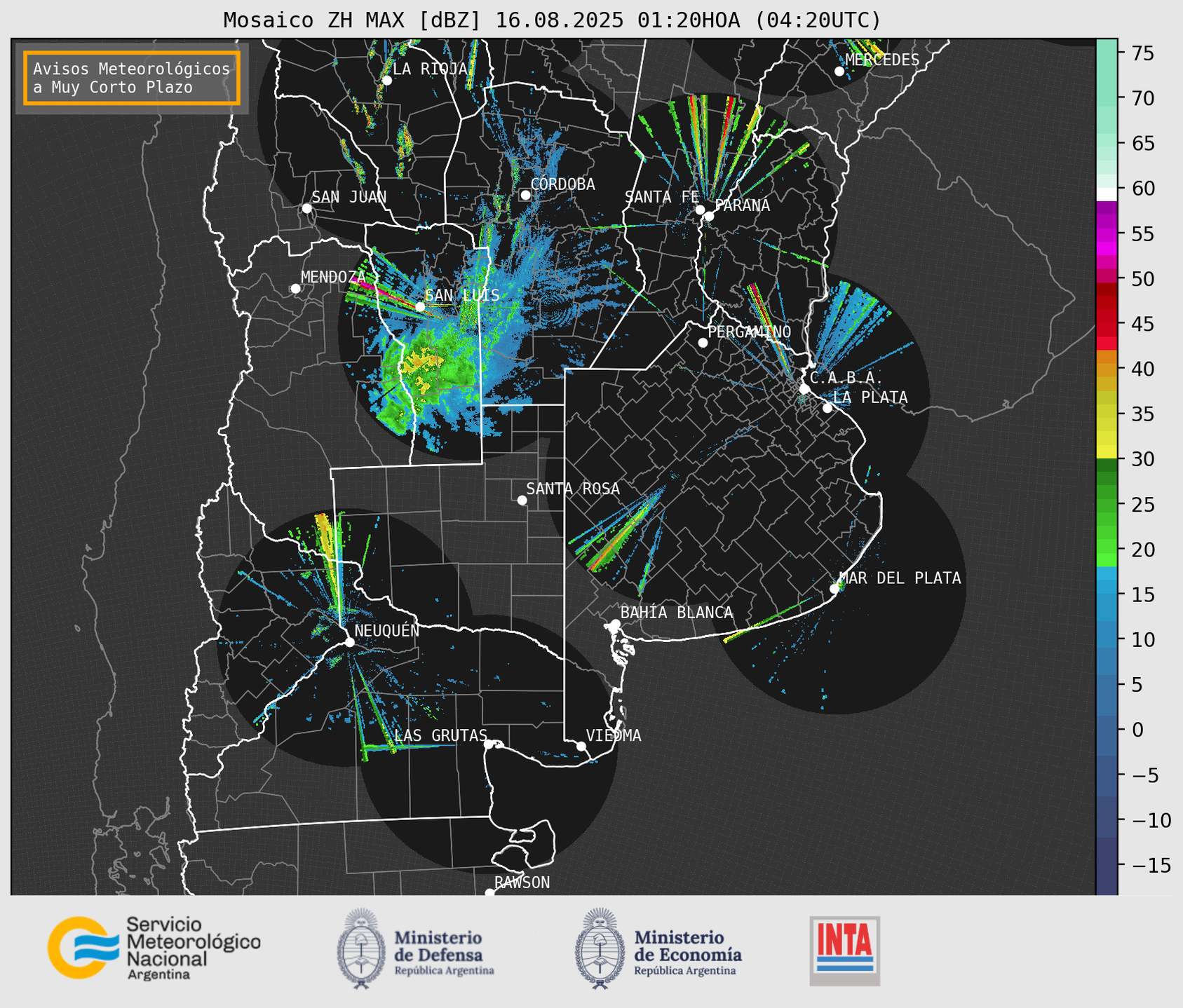Click the Santa Rosa city marker dot
The width and height of the screenshot is (1183, 1008).
point(522,500)
